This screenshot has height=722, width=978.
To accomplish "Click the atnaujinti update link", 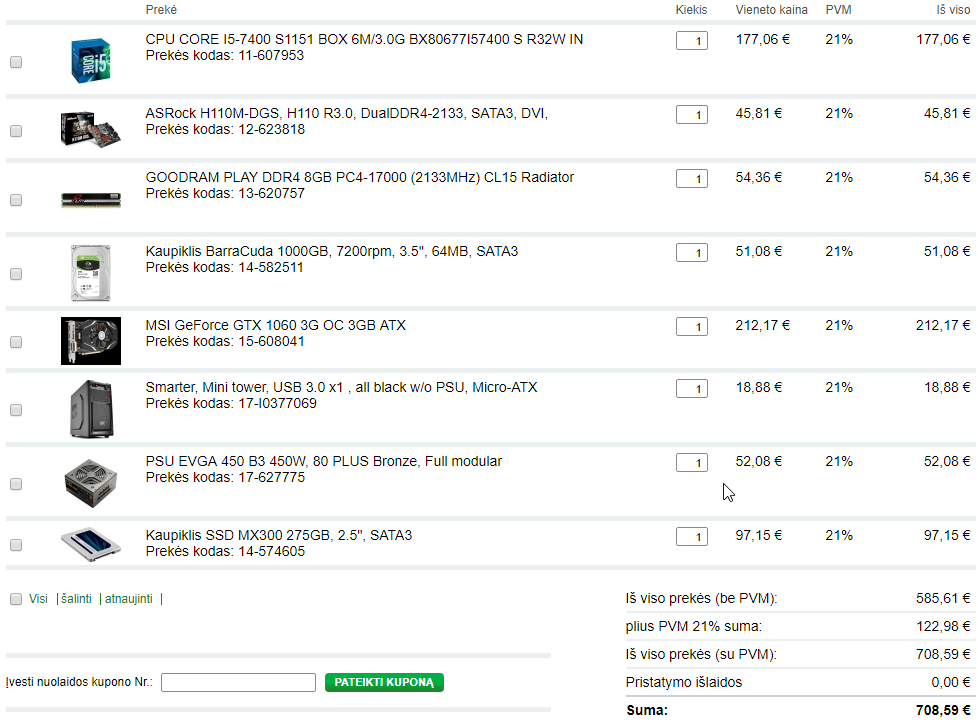I will point(128,599).
